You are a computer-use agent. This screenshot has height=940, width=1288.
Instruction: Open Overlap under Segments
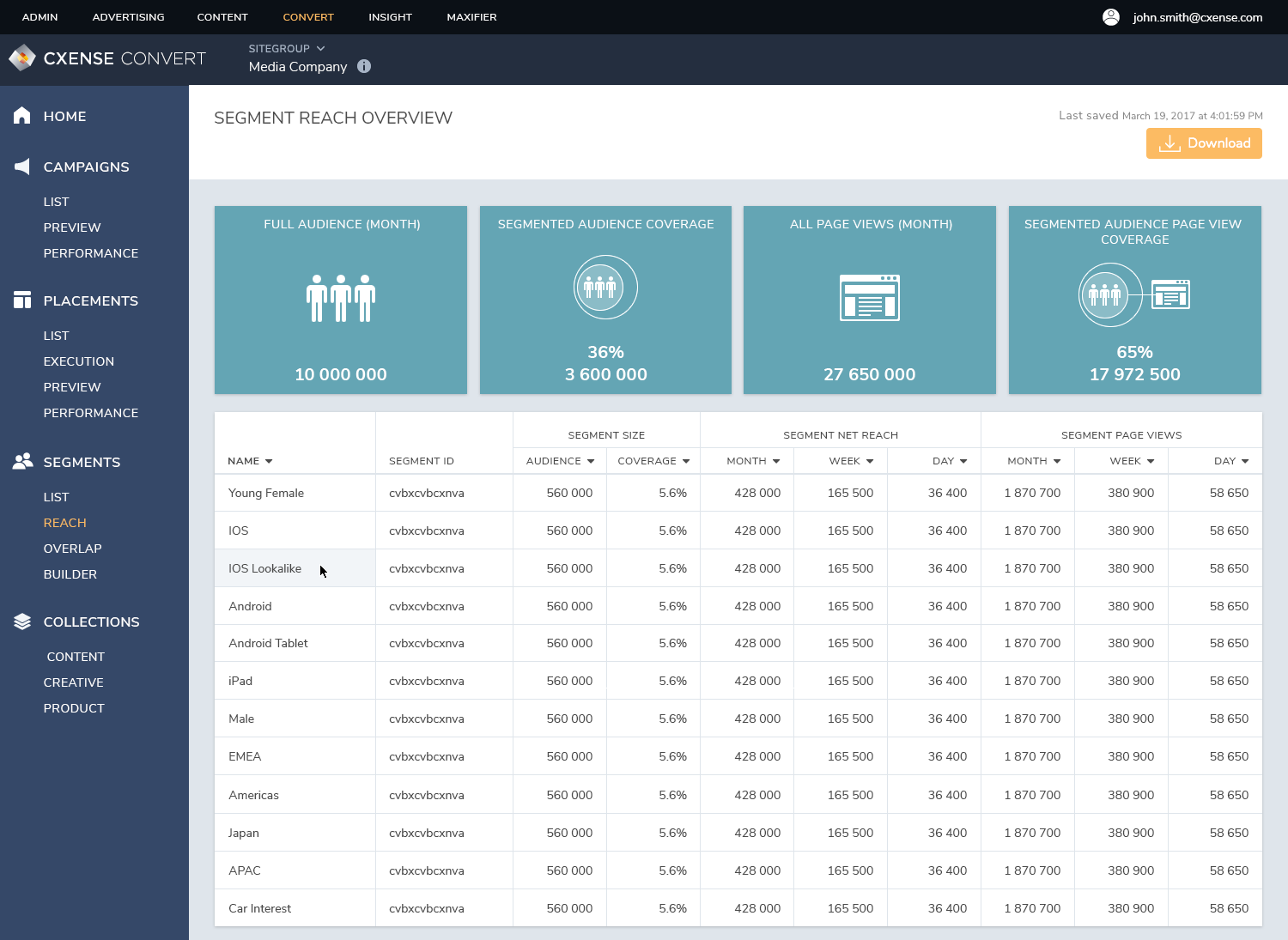73,549
